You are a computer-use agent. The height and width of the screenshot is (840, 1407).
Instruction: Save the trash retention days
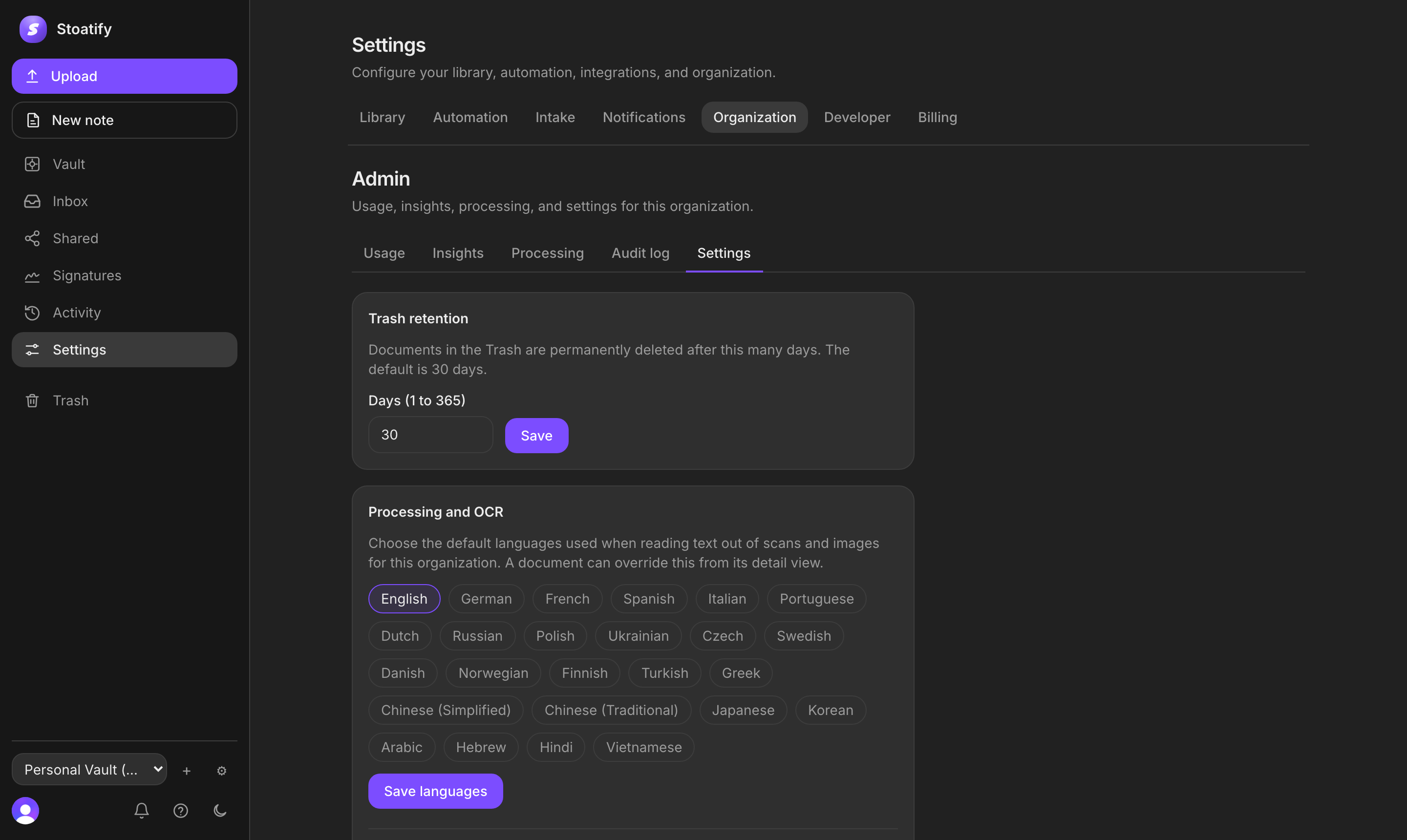[x=536, y=435]
